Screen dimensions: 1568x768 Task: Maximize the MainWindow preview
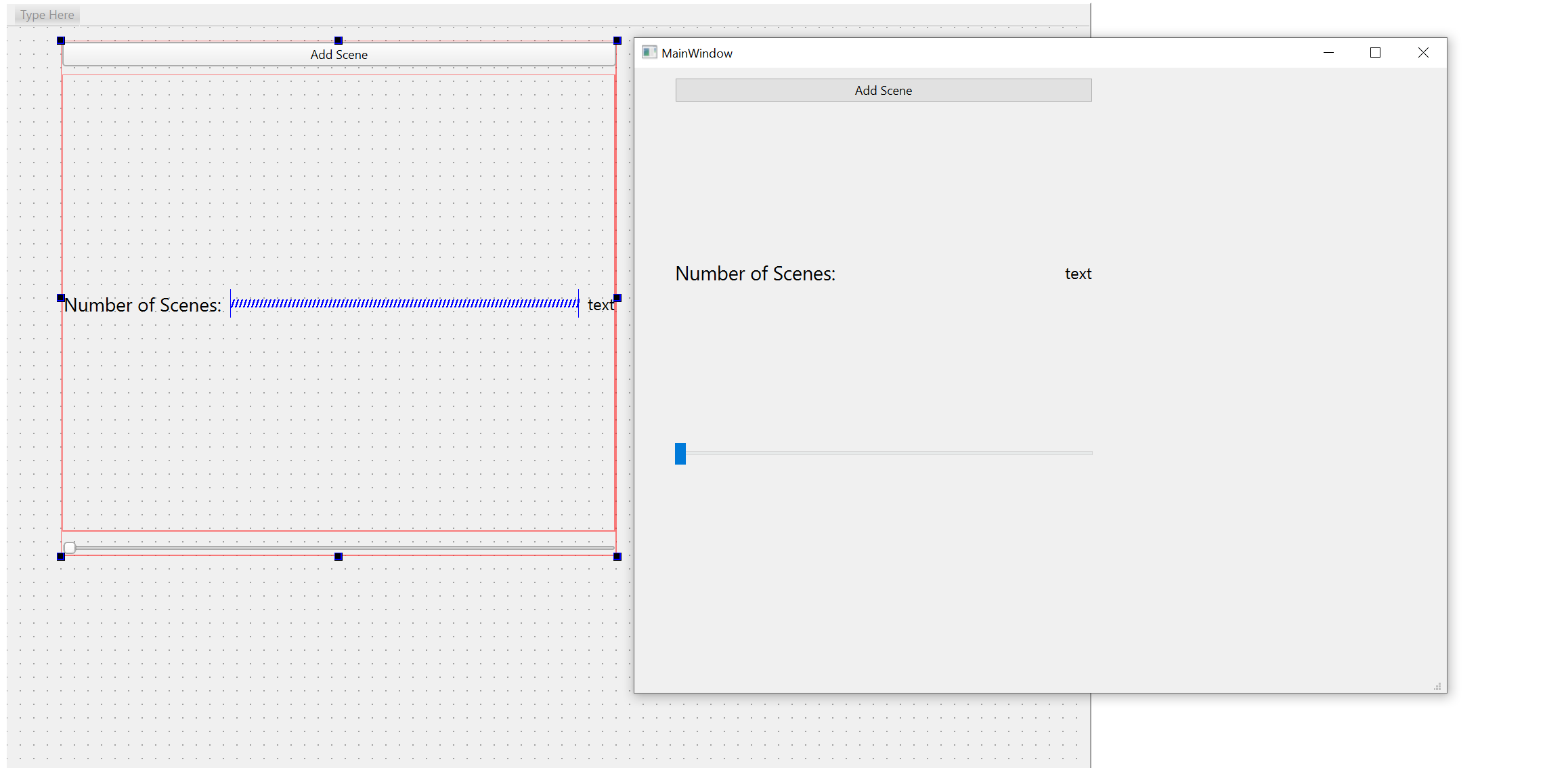click(1375, 53)
